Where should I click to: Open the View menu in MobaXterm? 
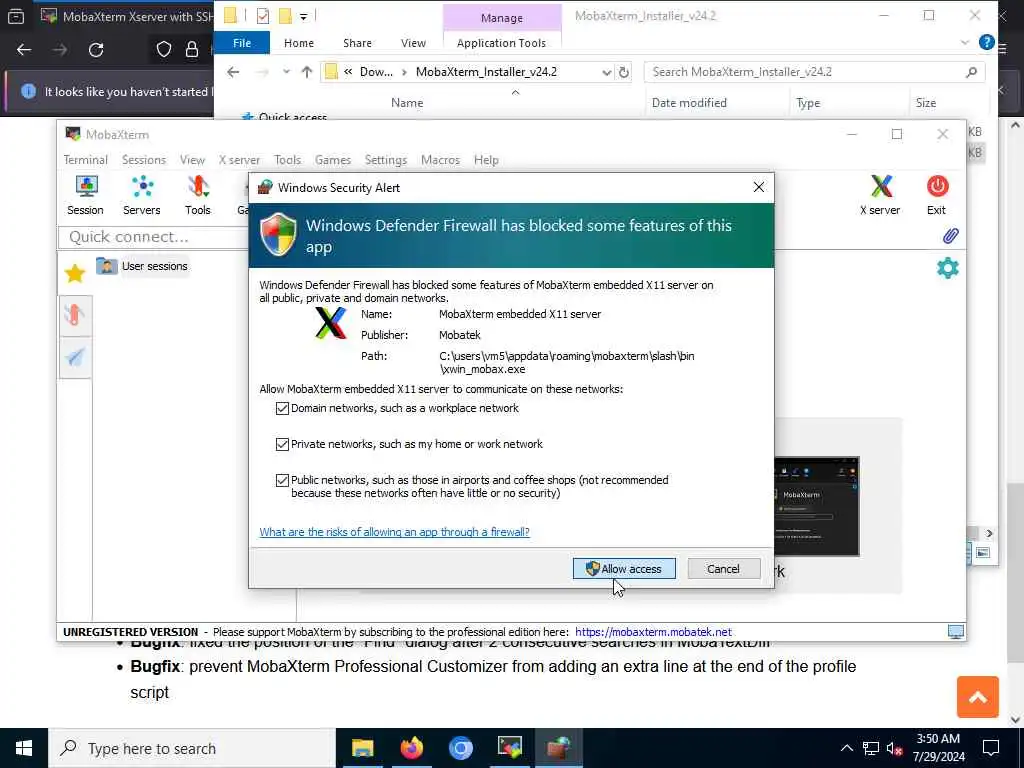(192, 160)
